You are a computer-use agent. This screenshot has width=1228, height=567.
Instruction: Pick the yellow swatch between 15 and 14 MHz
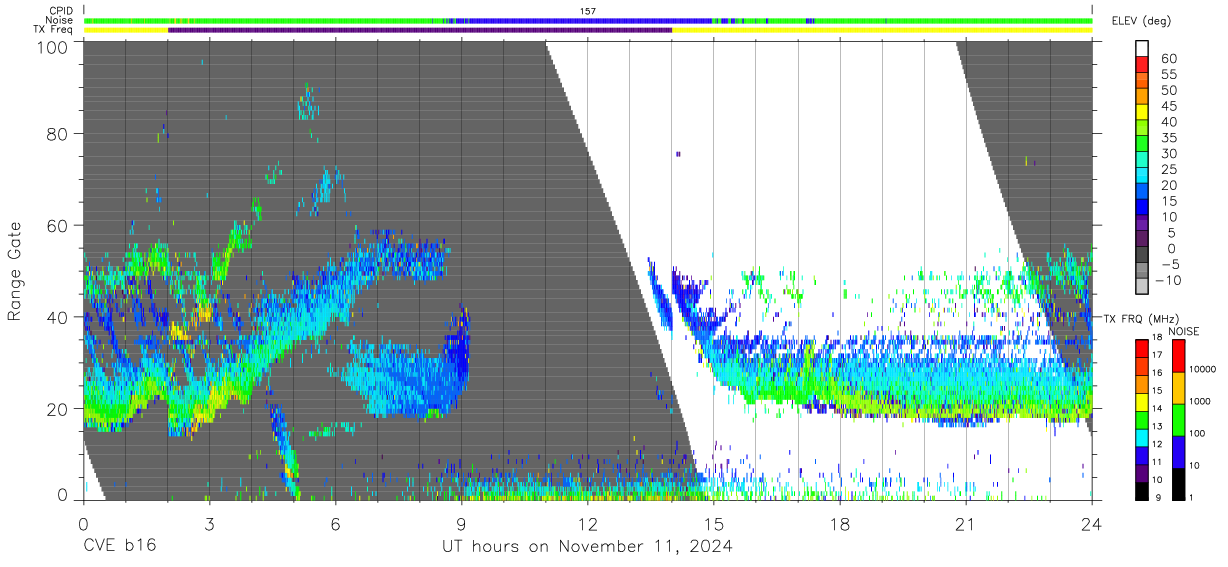click(x=1142, y=402)
